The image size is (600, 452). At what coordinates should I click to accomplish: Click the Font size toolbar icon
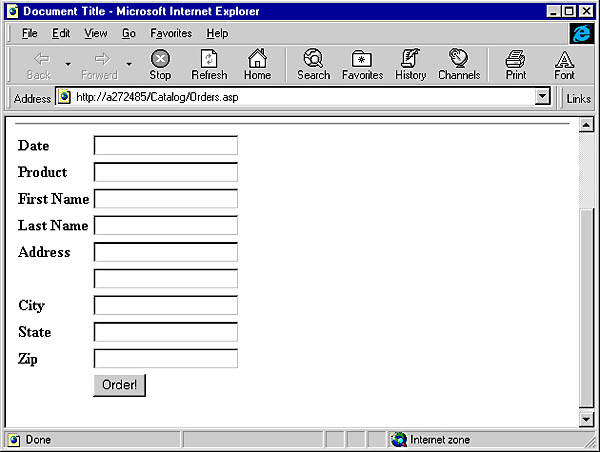pos(564,64)
